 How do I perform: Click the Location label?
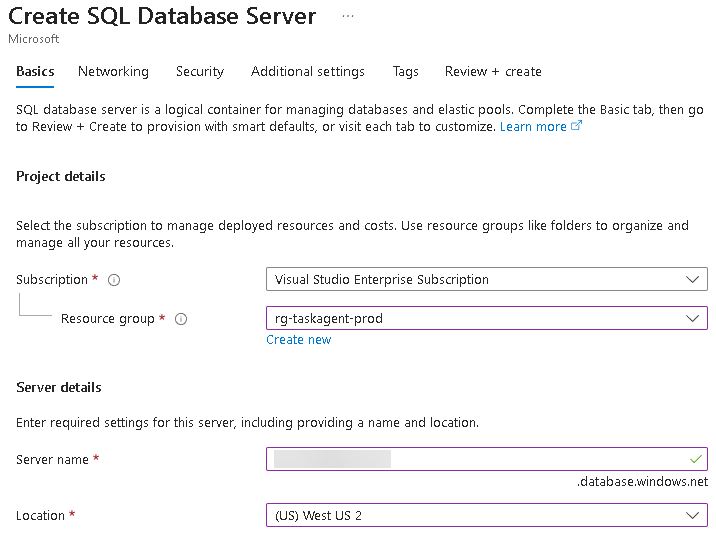pyautogui.click(x=40, y=516)
